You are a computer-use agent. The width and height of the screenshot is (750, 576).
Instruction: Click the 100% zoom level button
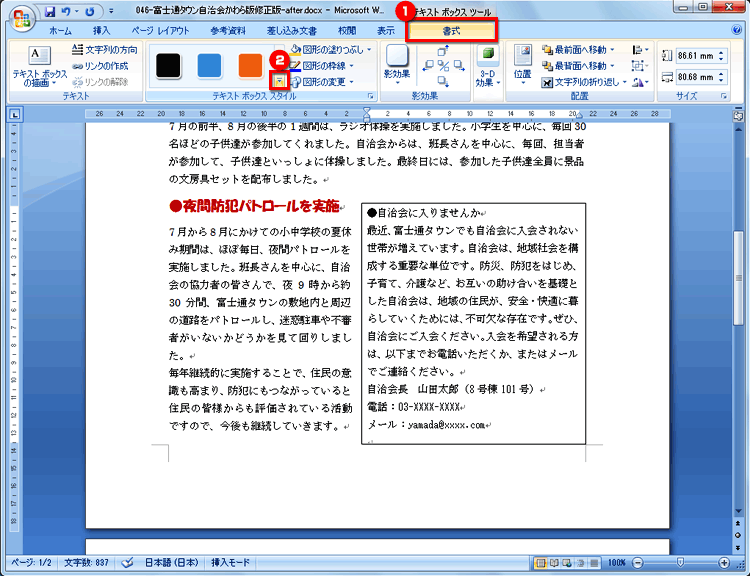tap(617, 563)
